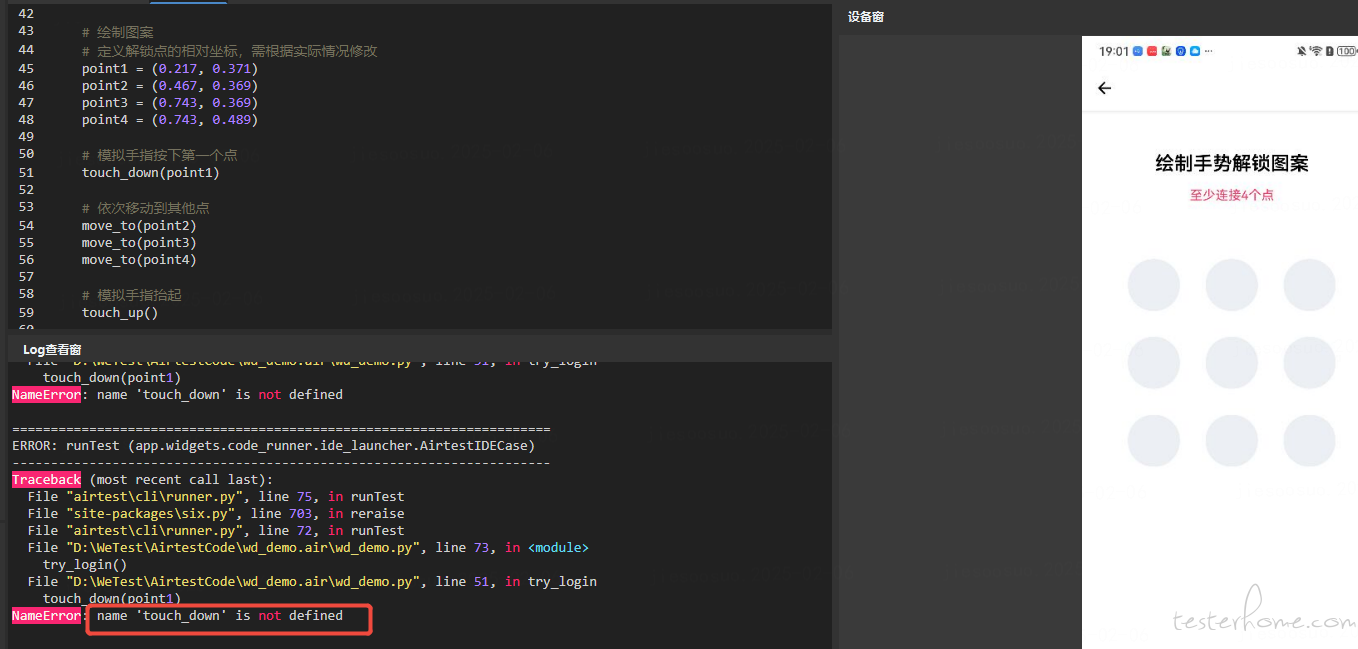
Task: Tap the green picture notification icon in status bar
Action: coord(1166,51)
